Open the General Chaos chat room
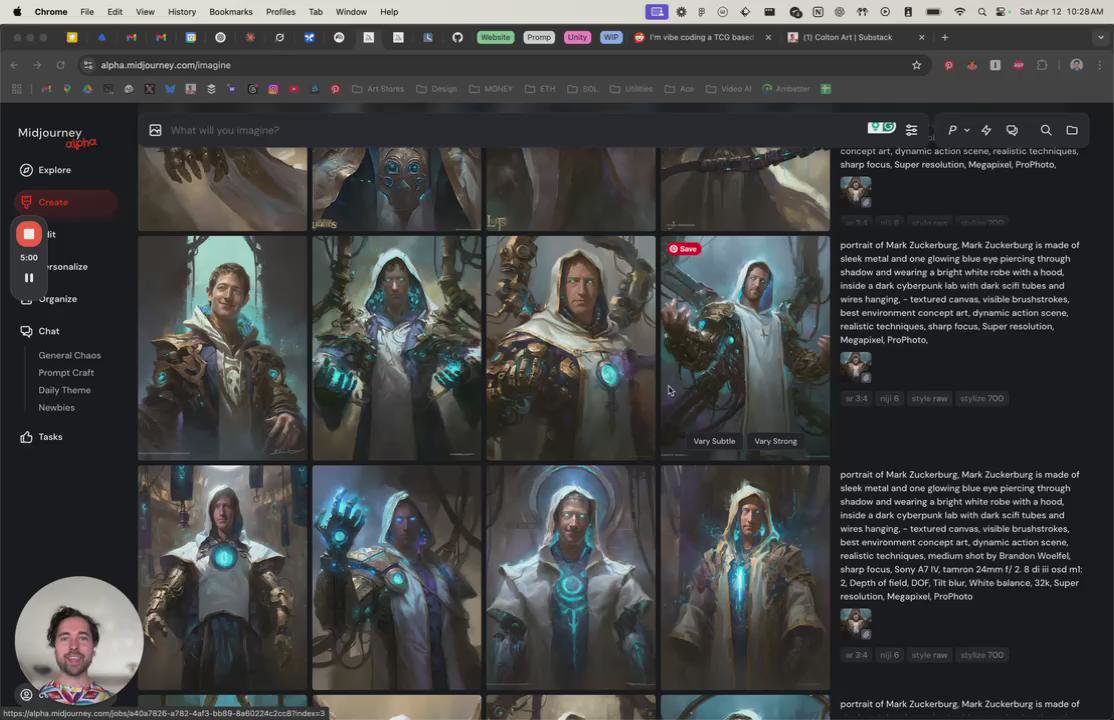 coord(70,355)
